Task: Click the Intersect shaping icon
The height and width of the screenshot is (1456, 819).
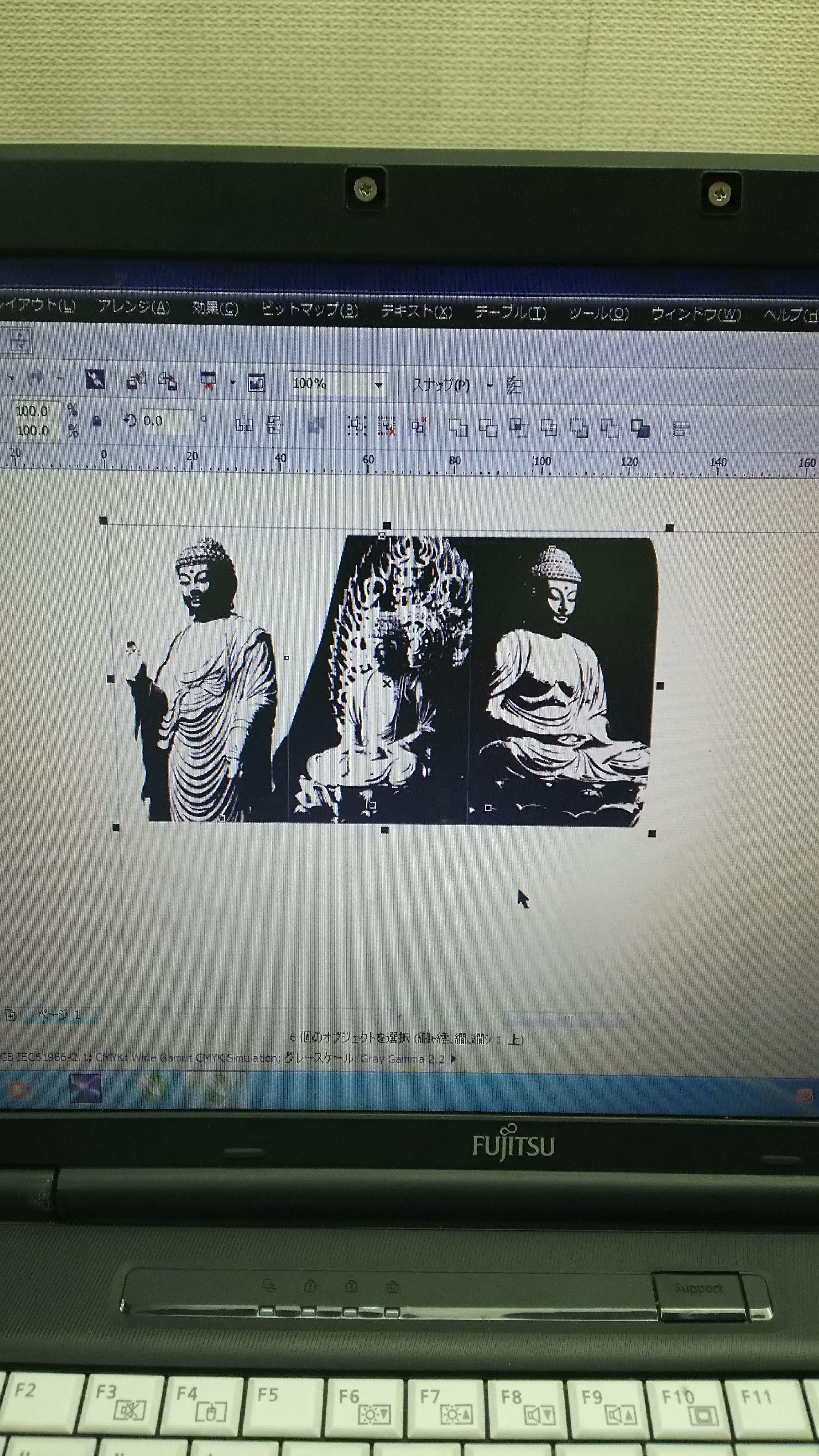Action: [518, 428]
